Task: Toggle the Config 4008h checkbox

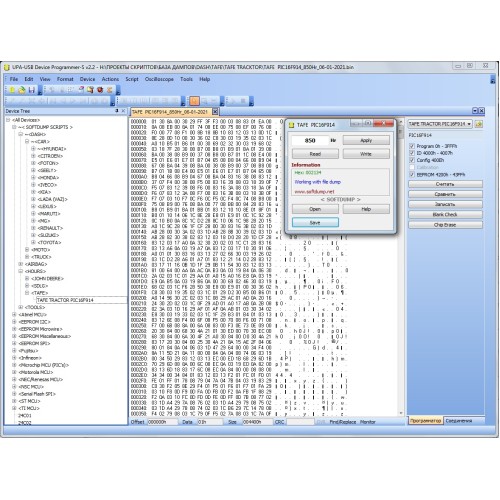Action: pyautogui.click(x=412, y=160)
